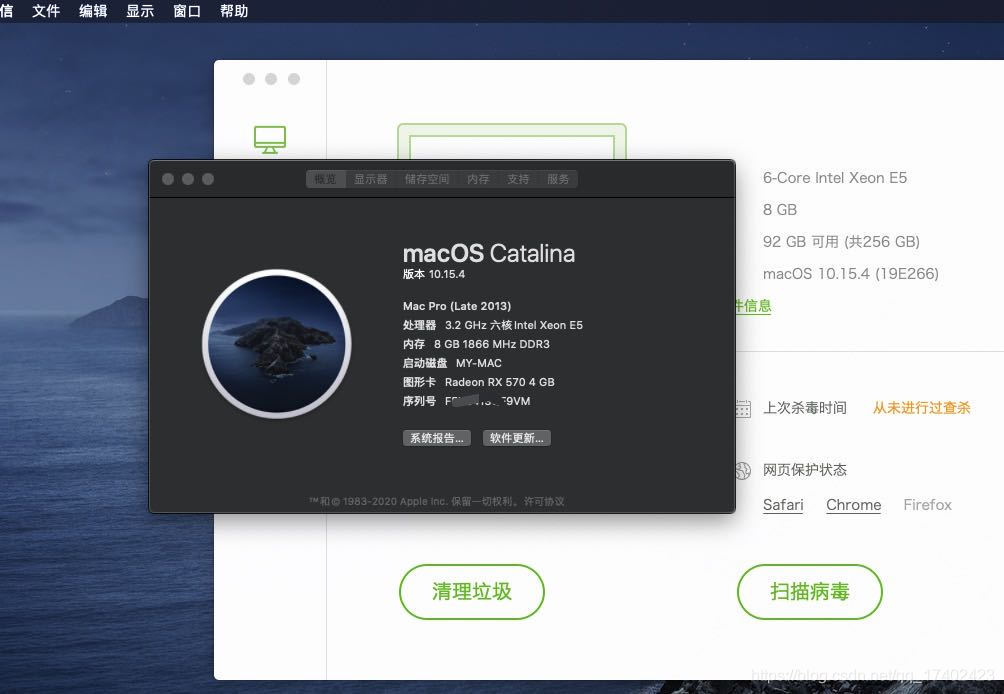Close the About This Mac window

click(x=168, y=179)
